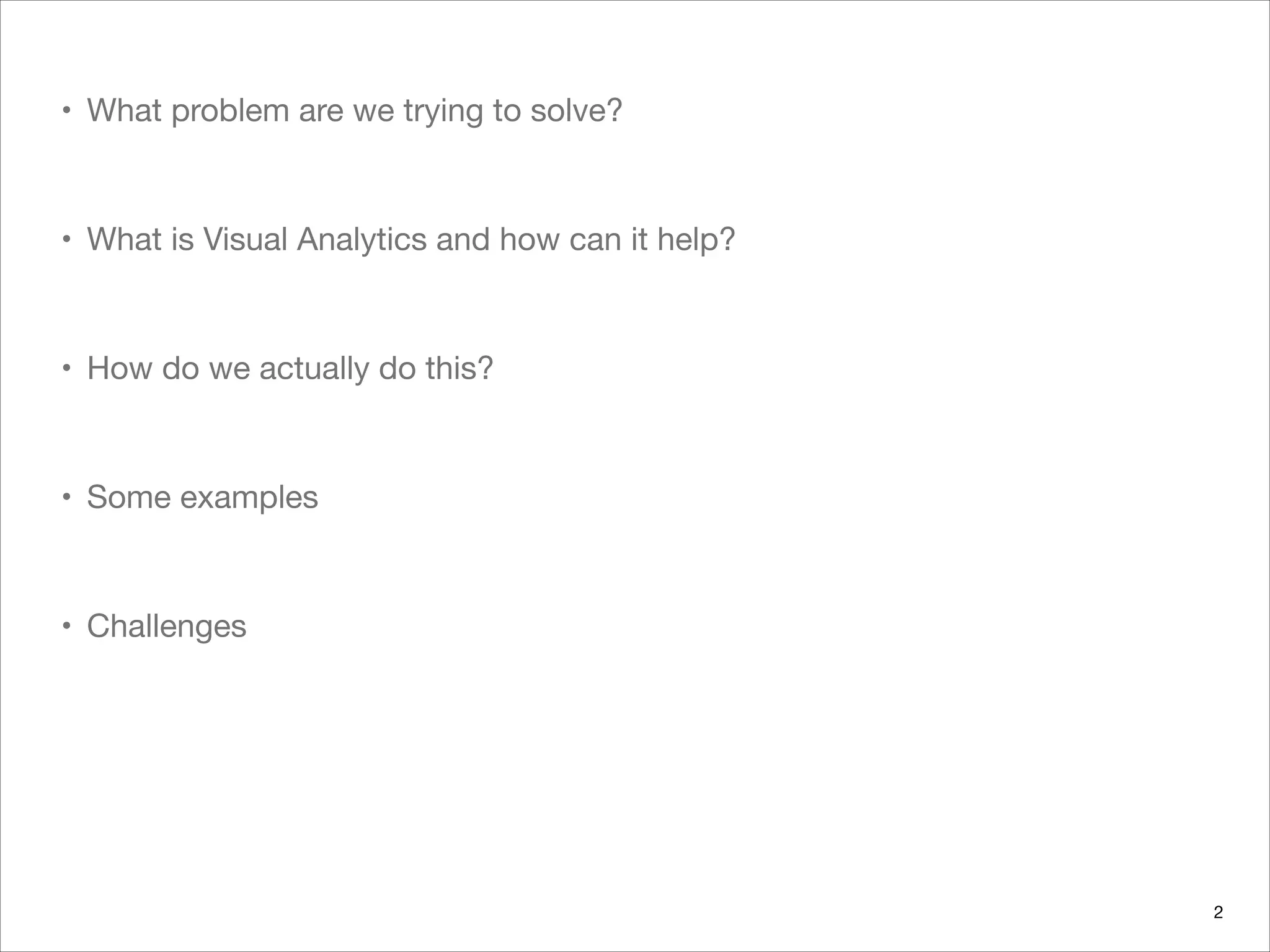This screenshot has height=952, width=1270.
Task: Click the 'Challenges' bullet text
Action: click(166, 627)
